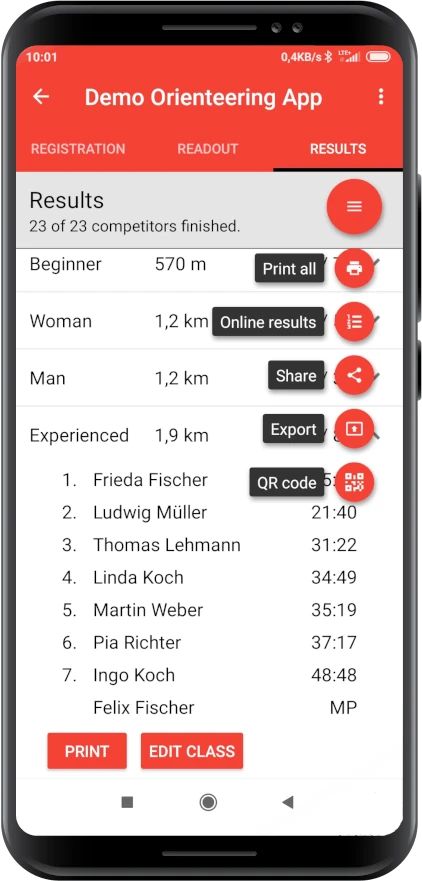Expand the Woman class row
422x881 pixels.
(209, 321)
